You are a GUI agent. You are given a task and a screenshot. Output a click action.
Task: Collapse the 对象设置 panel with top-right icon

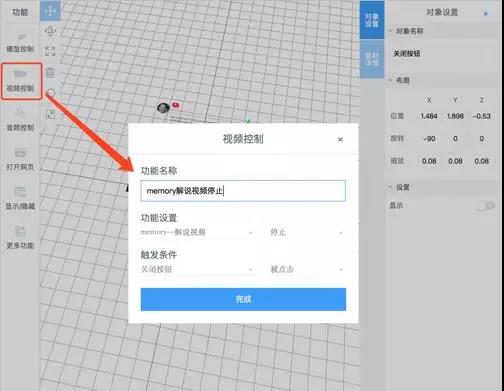(x=486, y=13)
